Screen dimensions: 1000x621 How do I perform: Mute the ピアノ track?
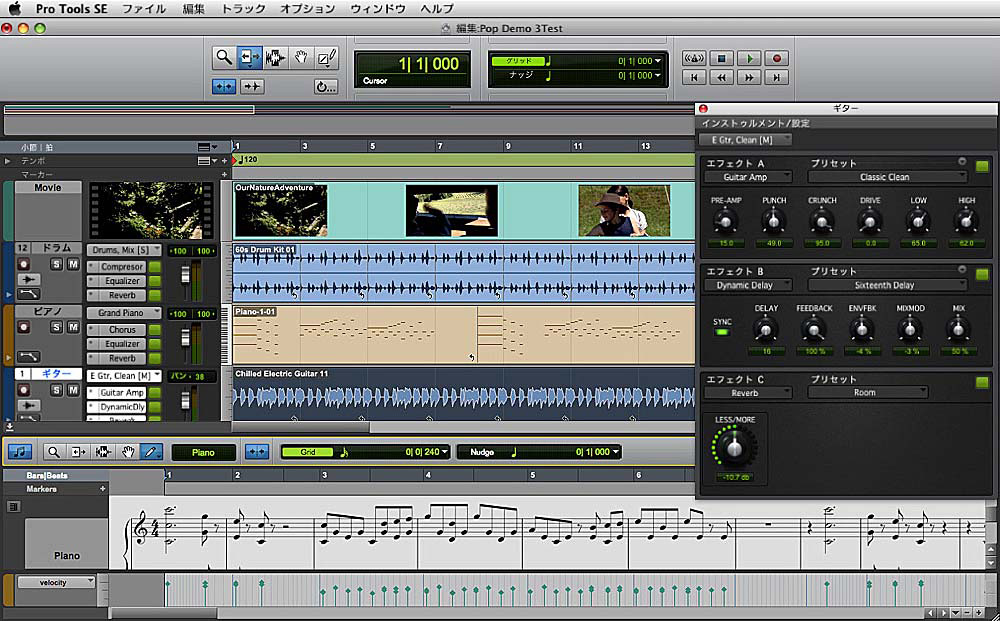point(74,327)
